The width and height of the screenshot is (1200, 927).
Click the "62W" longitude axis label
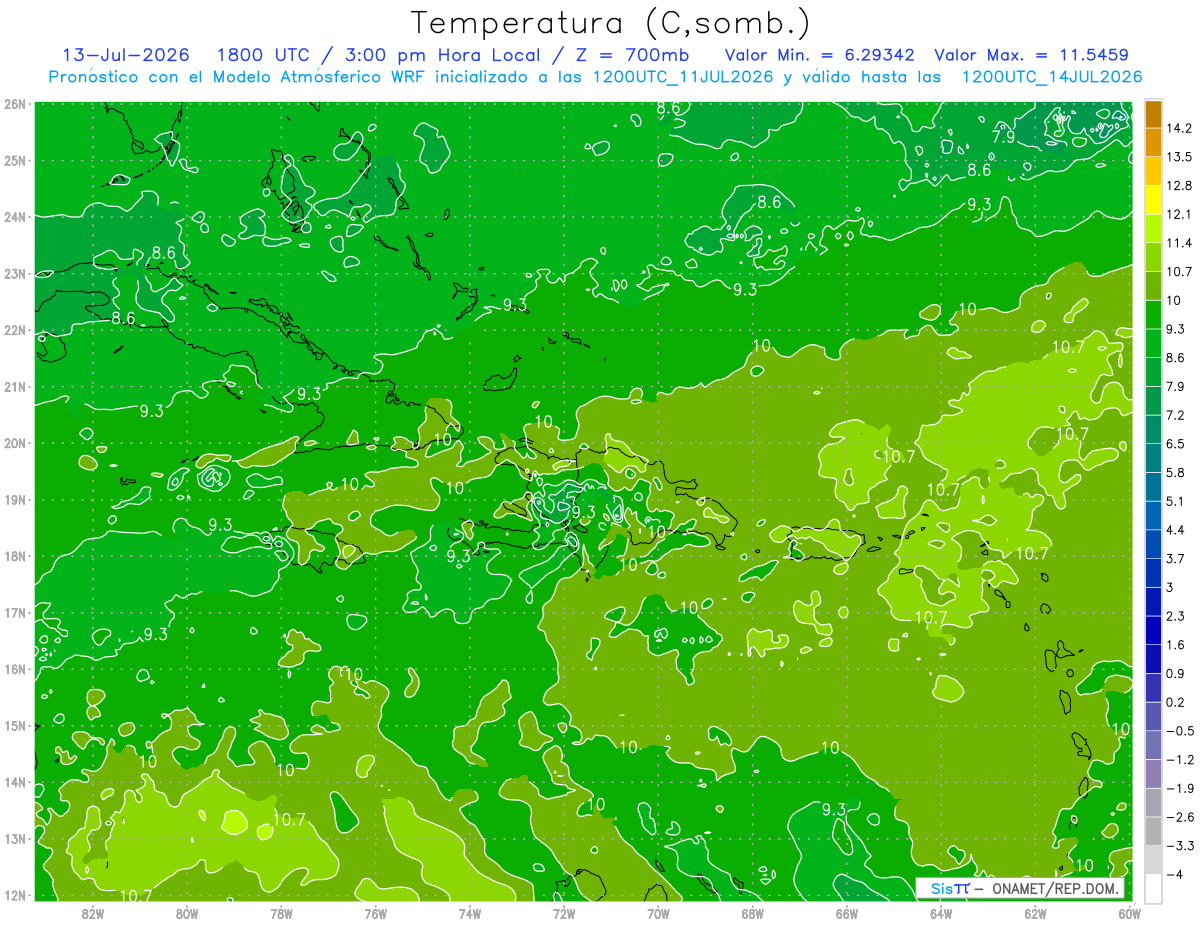(1034, 914)
